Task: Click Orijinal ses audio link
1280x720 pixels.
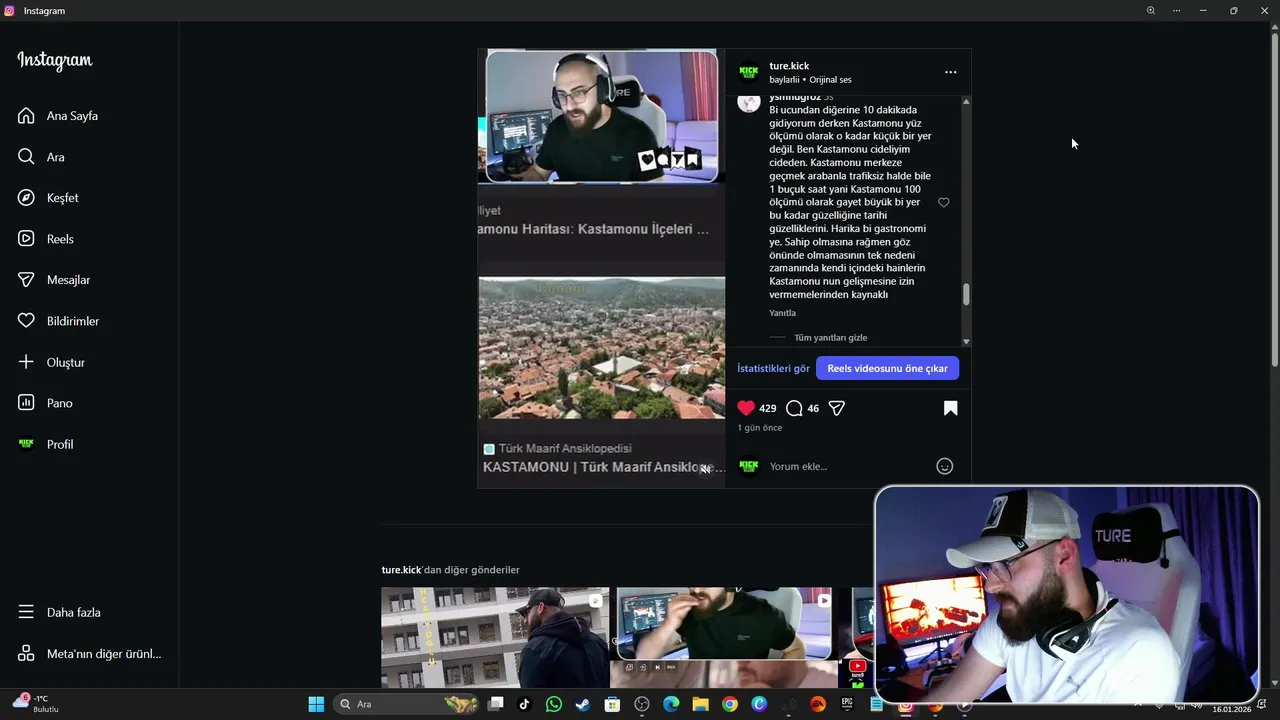Action: pyautogui.click(x=830, y=79)
